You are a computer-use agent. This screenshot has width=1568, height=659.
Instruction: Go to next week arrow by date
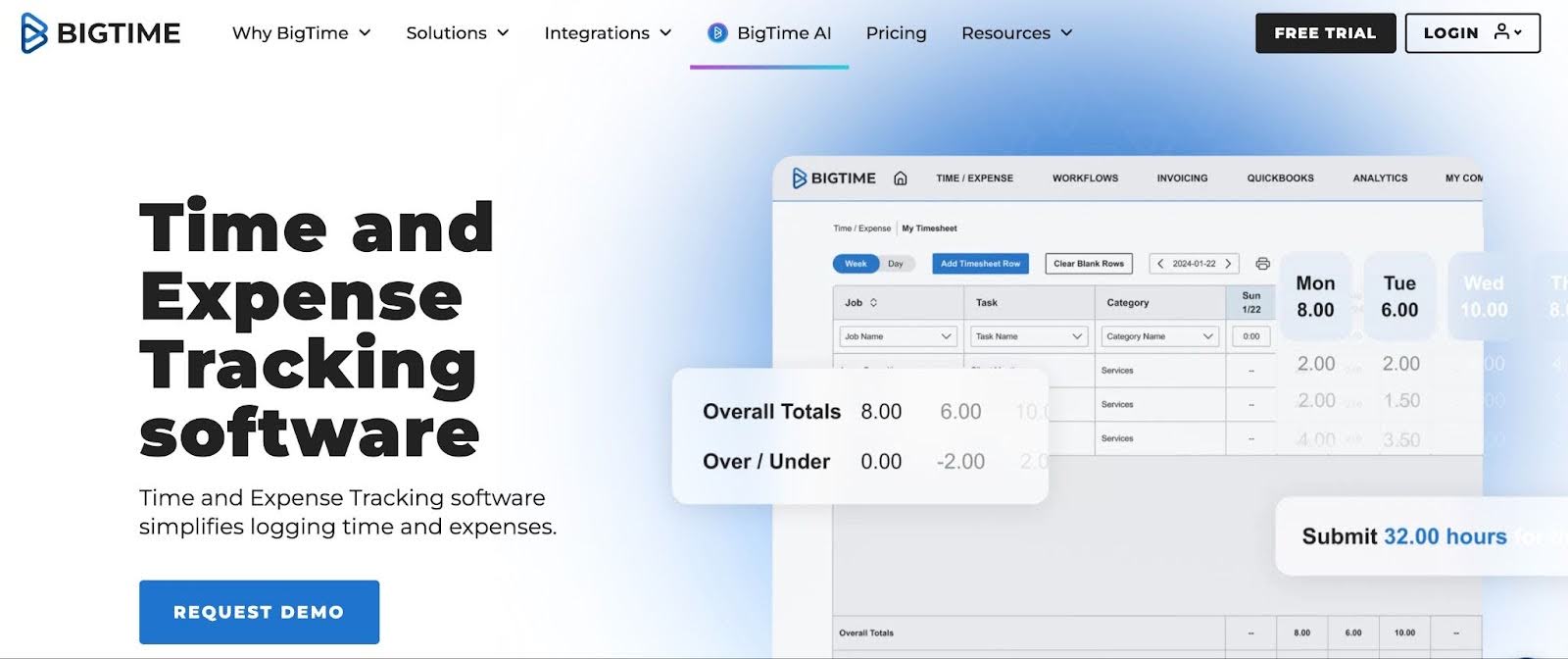(1228, 264)
